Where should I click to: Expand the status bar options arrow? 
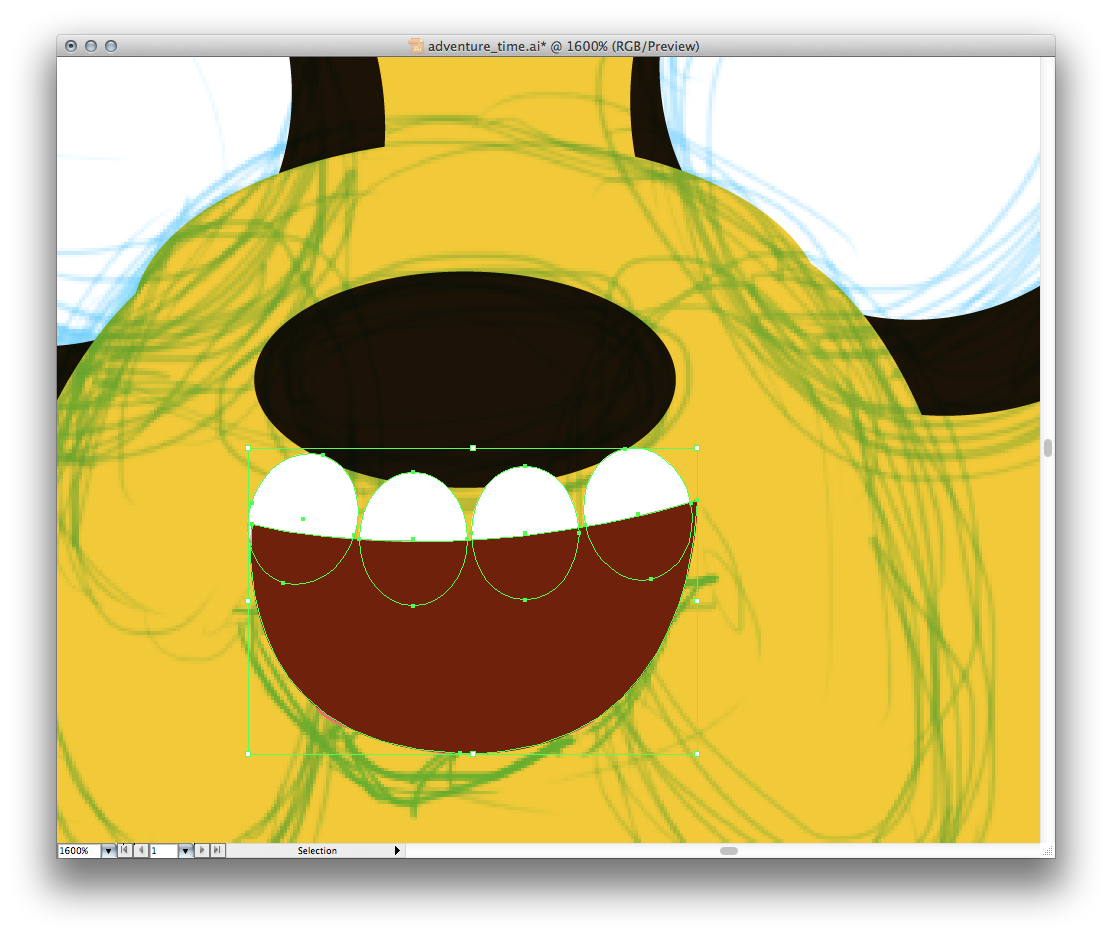[397, 850]
